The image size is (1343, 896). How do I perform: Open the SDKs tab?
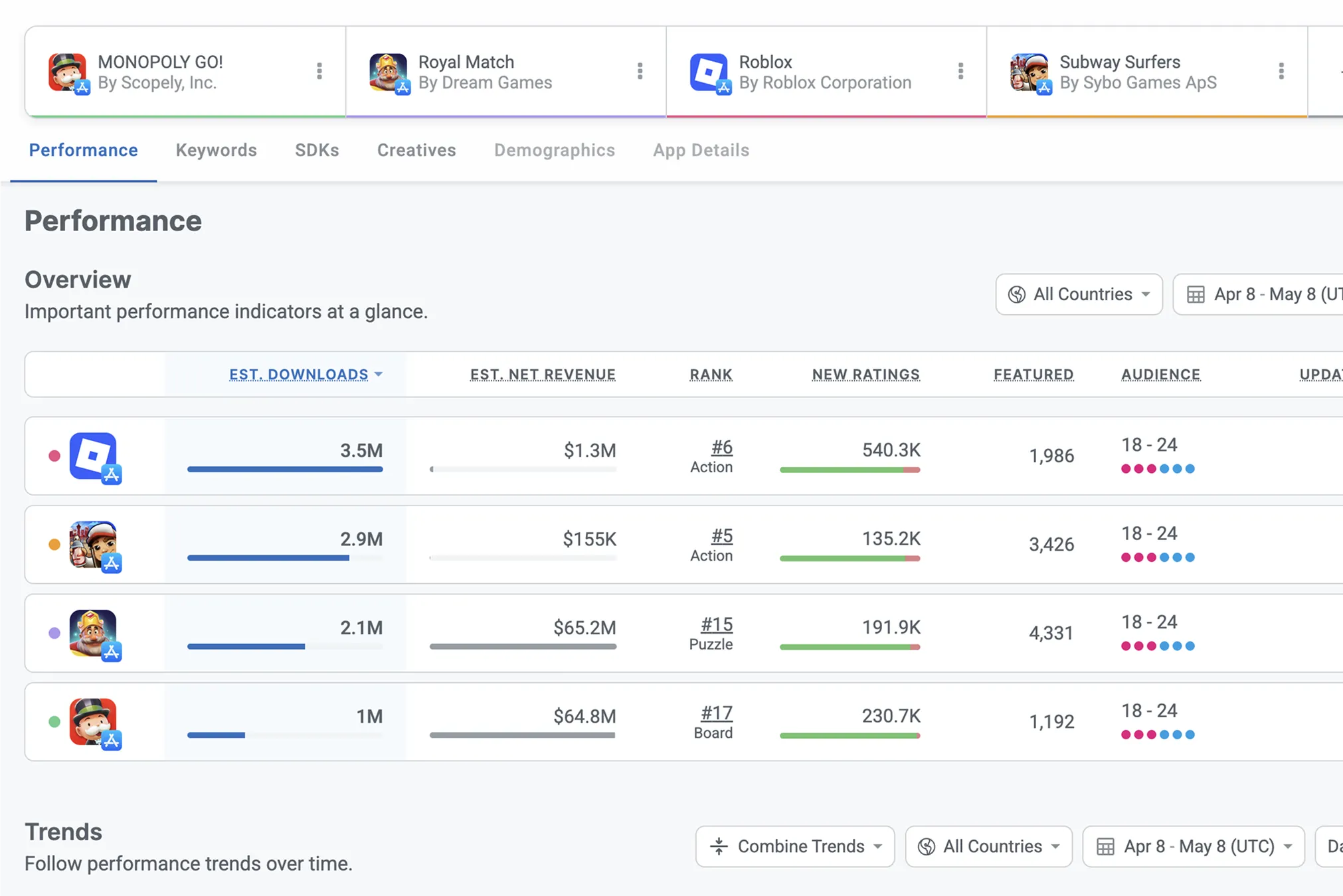coord(317,150)
